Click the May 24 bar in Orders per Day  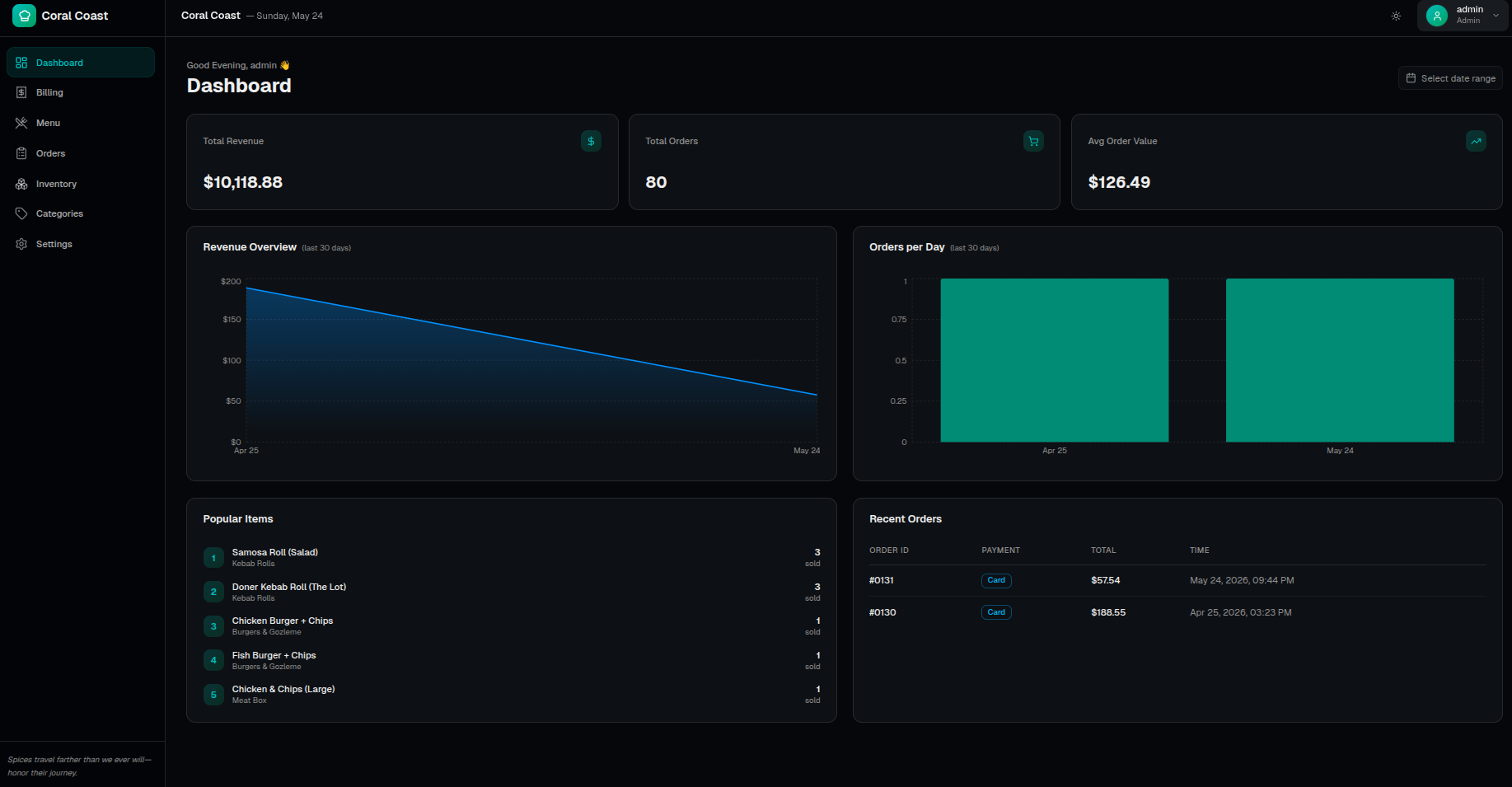coord(1340,360)
